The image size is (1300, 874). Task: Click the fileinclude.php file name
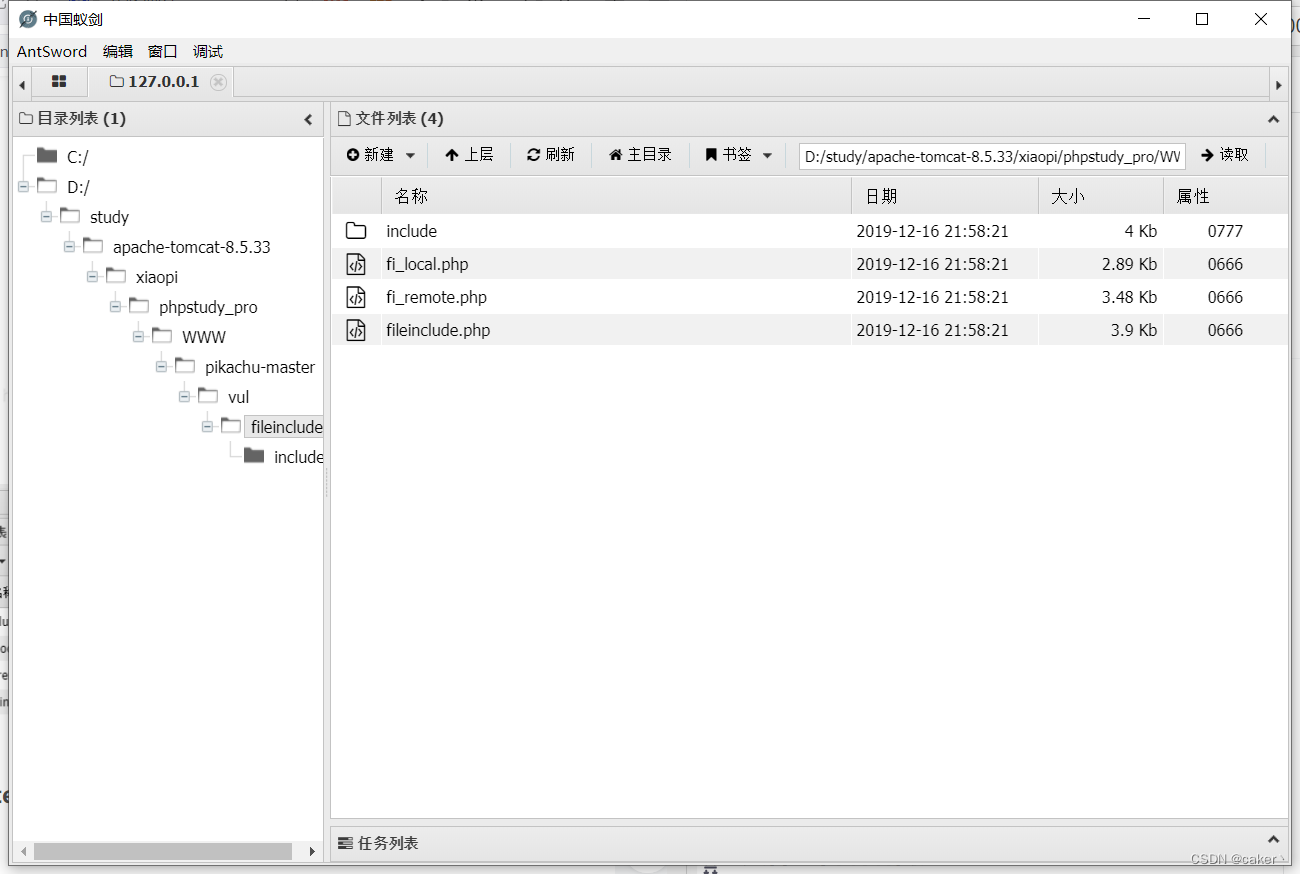pyautogui.click(x=438, y=330)
